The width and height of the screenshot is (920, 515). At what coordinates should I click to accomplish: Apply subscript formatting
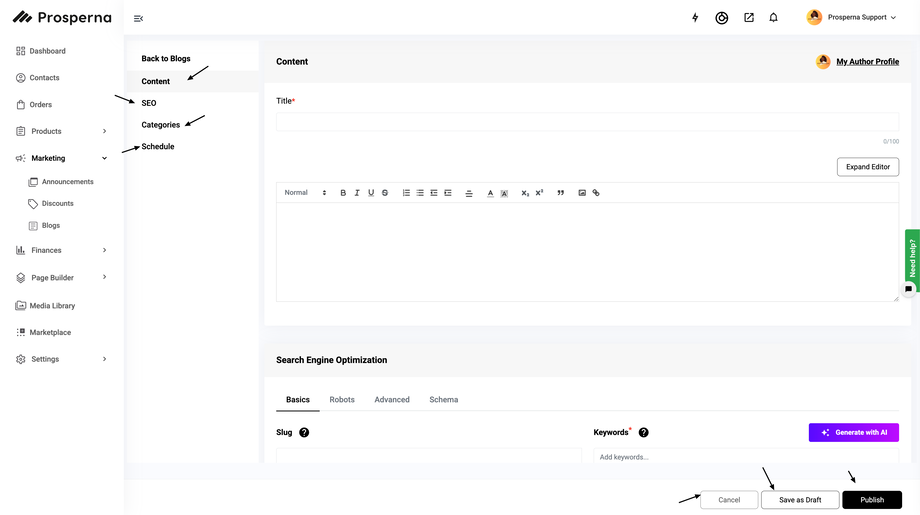[525, 193]
